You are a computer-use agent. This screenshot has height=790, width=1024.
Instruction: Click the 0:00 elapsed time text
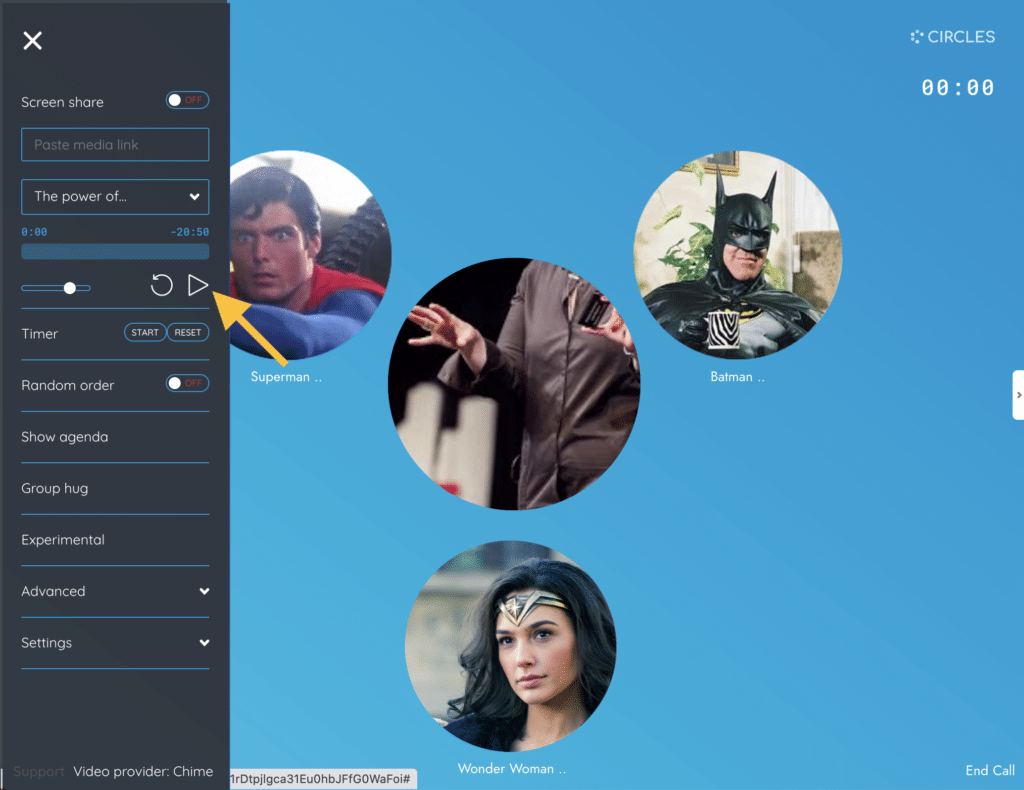click(x=34, y=232)
